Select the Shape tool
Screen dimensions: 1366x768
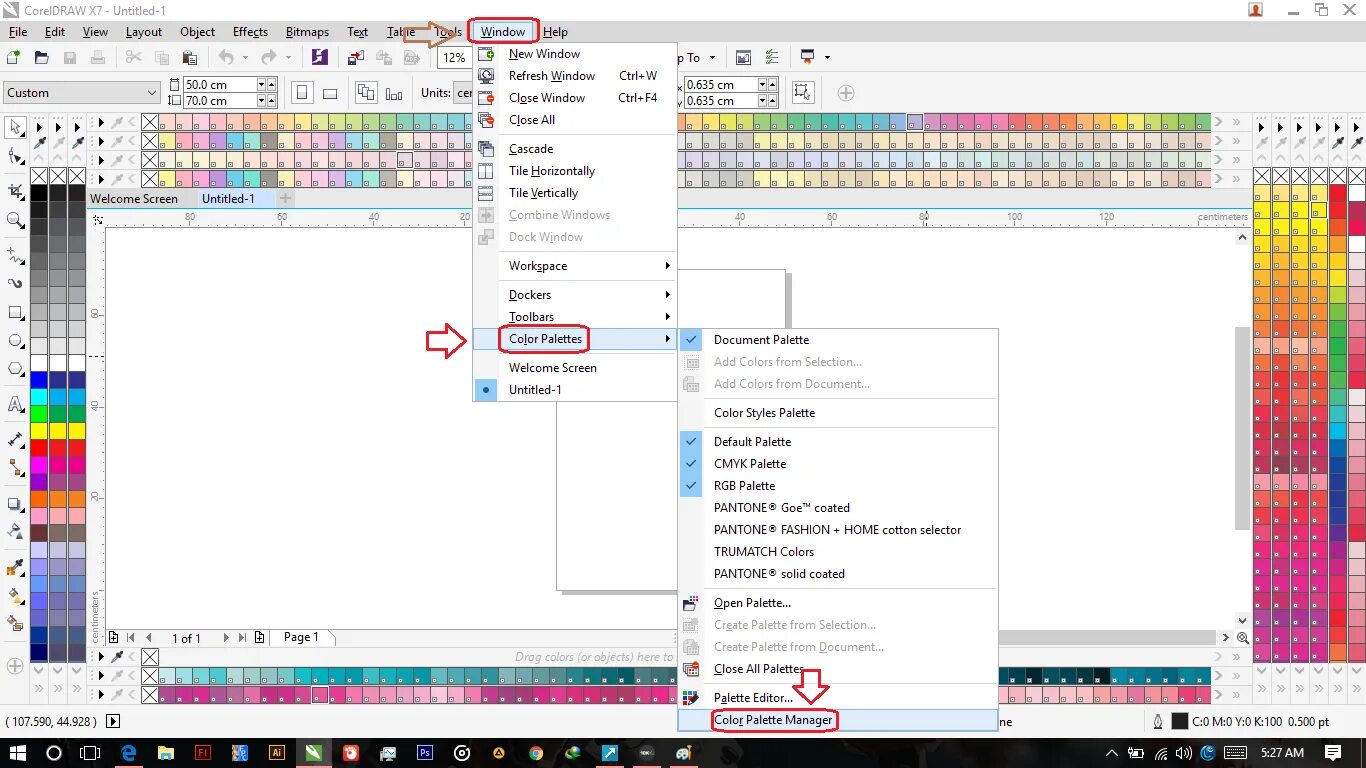tap(15, 157)
